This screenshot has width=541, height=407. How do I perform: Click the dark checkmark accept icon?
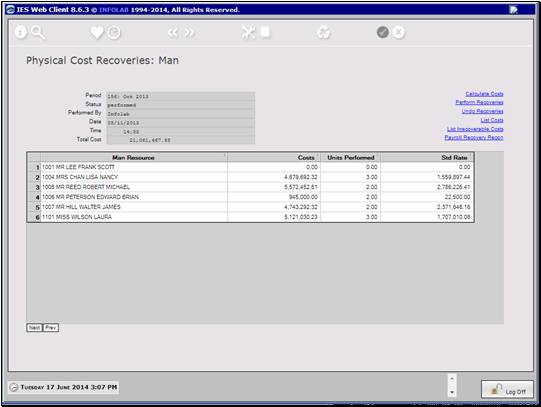(x=383, y=32)
